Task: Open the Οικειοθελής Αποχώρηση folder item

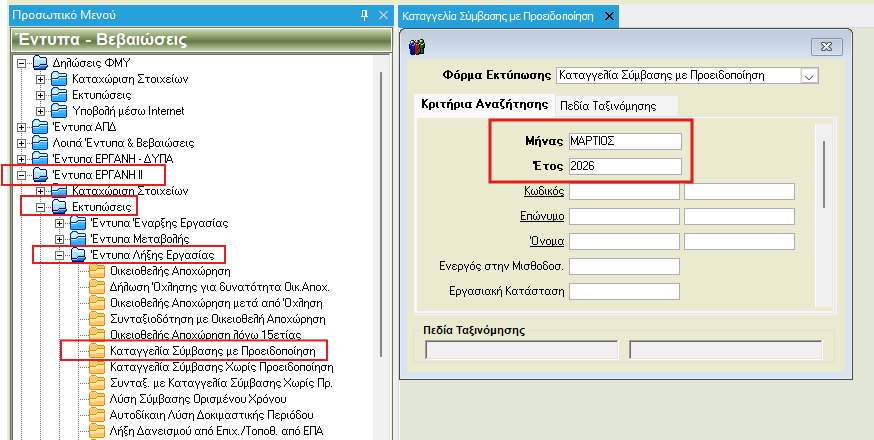Action: click(169, 271)
